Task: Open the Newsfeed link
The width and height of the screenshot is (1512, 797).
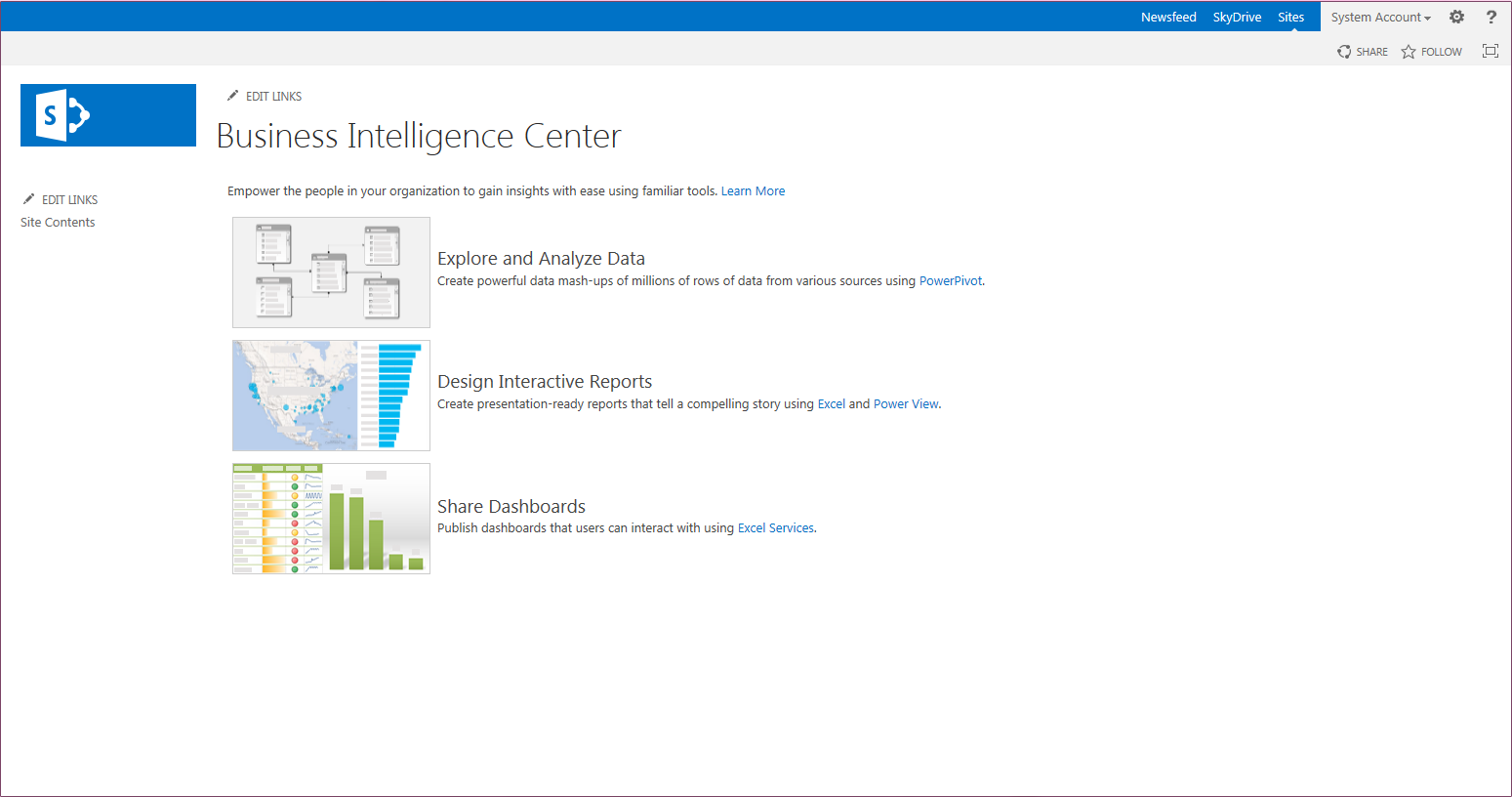Action: click(x=1168, y=17)
